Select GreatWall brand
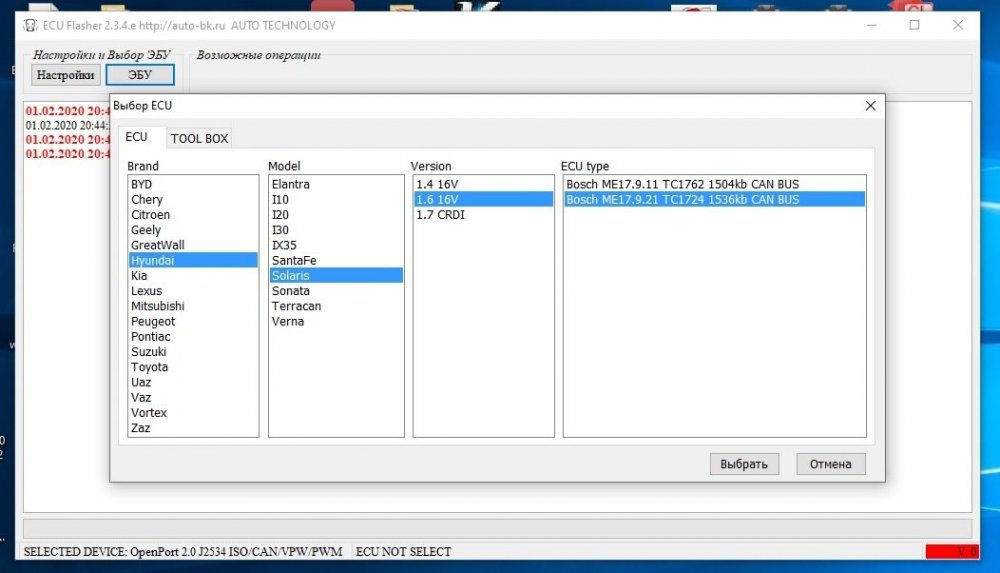Screen dimensions: 1000x573 [193, 246]
